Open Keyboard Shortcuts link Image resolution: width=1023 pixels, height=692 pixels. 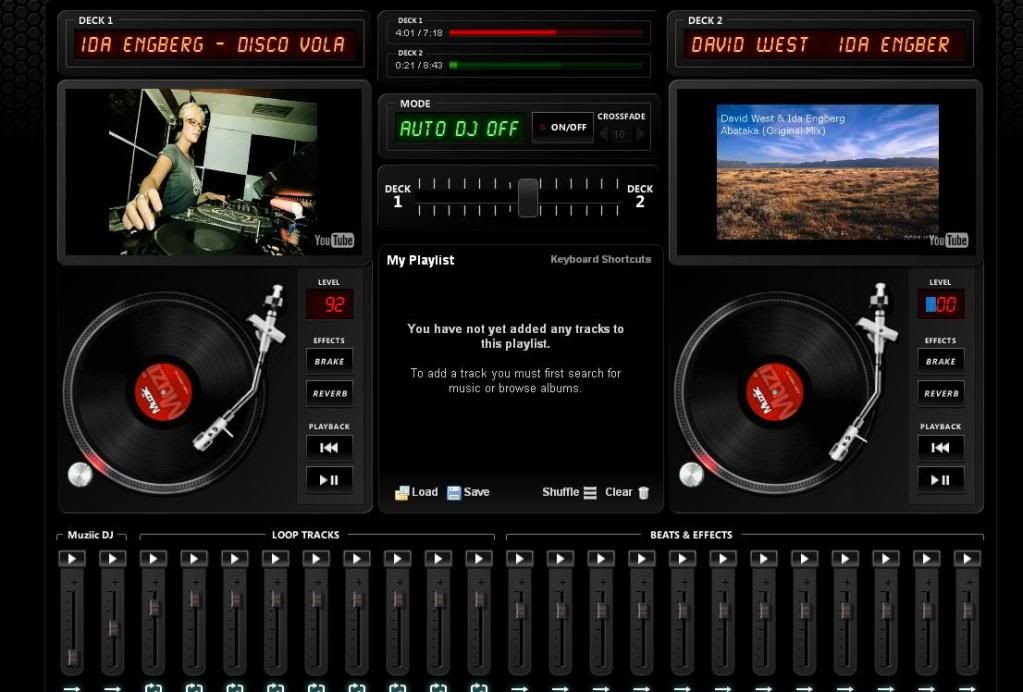[x=600, y=259]
